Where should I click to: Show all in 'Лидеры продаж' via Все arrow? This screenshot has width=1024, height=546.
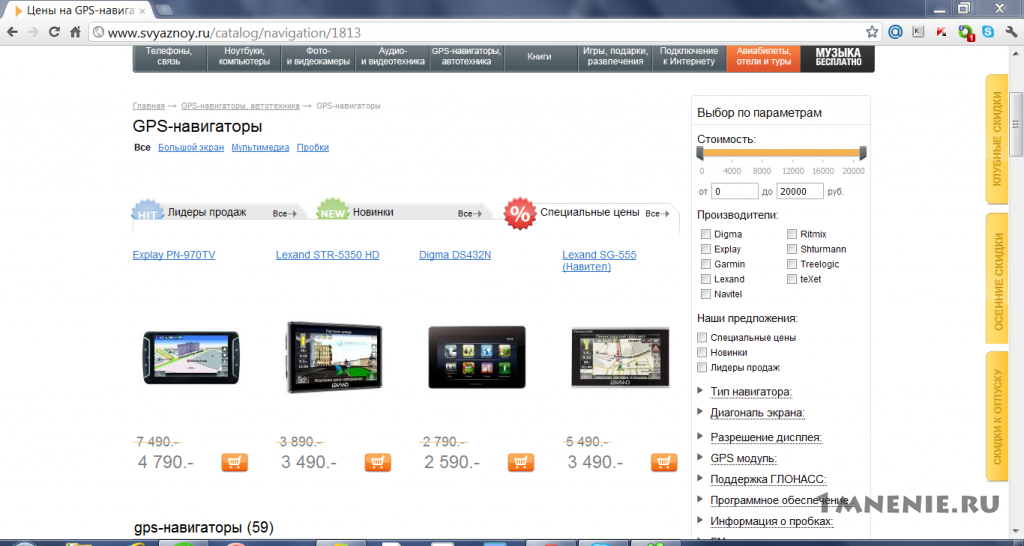coord(285,214)
